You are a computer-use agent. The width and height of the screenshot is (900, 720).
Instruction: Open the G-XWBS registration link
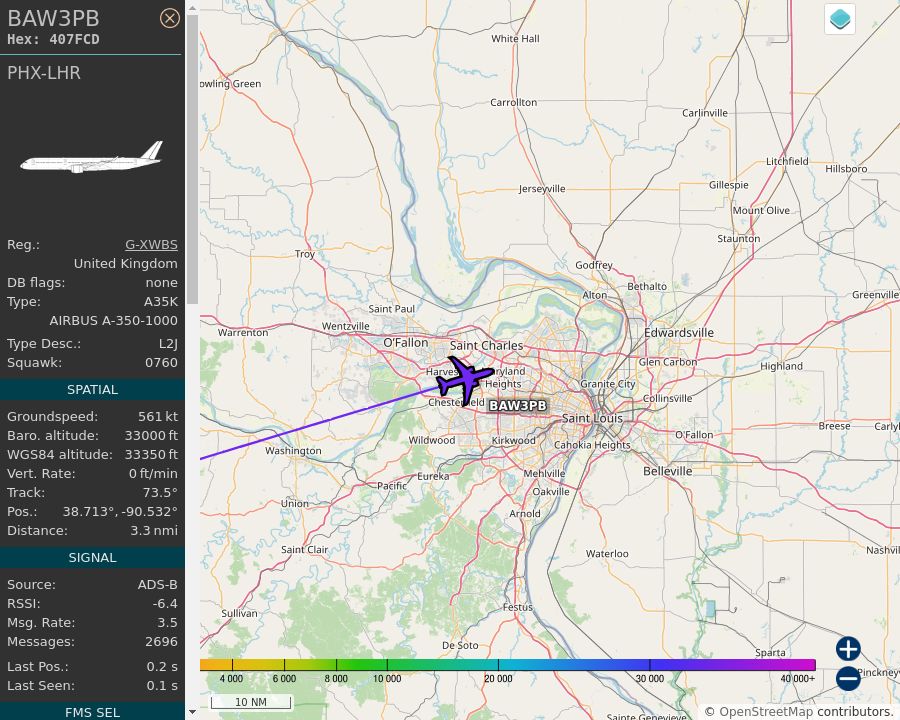tap(150, 244)
